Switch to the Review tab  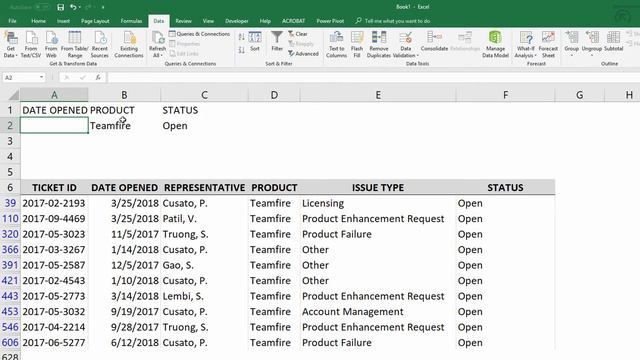(183, 21)
